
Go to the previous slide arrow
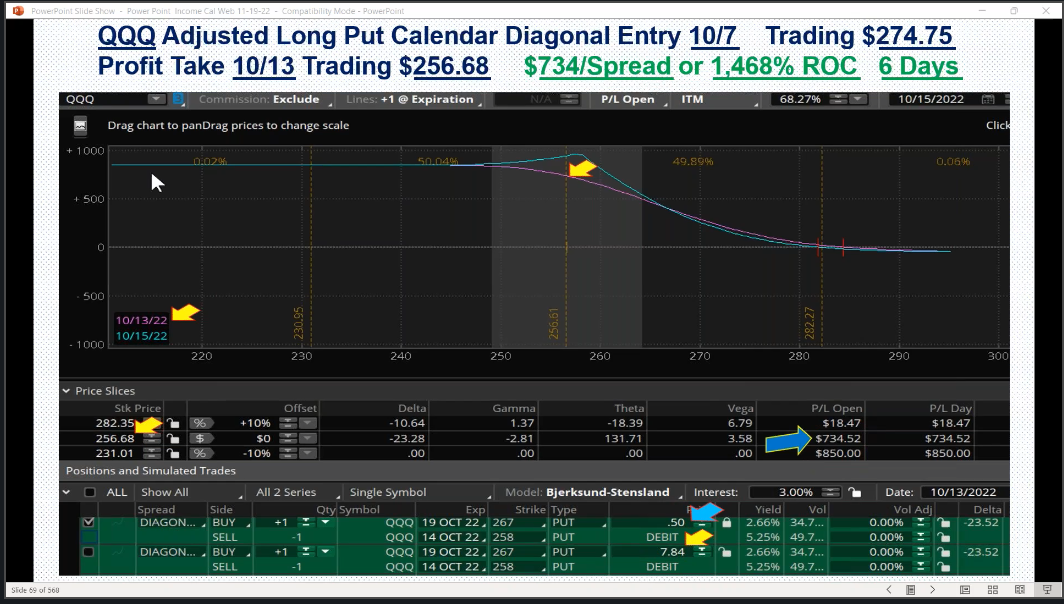pos(889,590)
